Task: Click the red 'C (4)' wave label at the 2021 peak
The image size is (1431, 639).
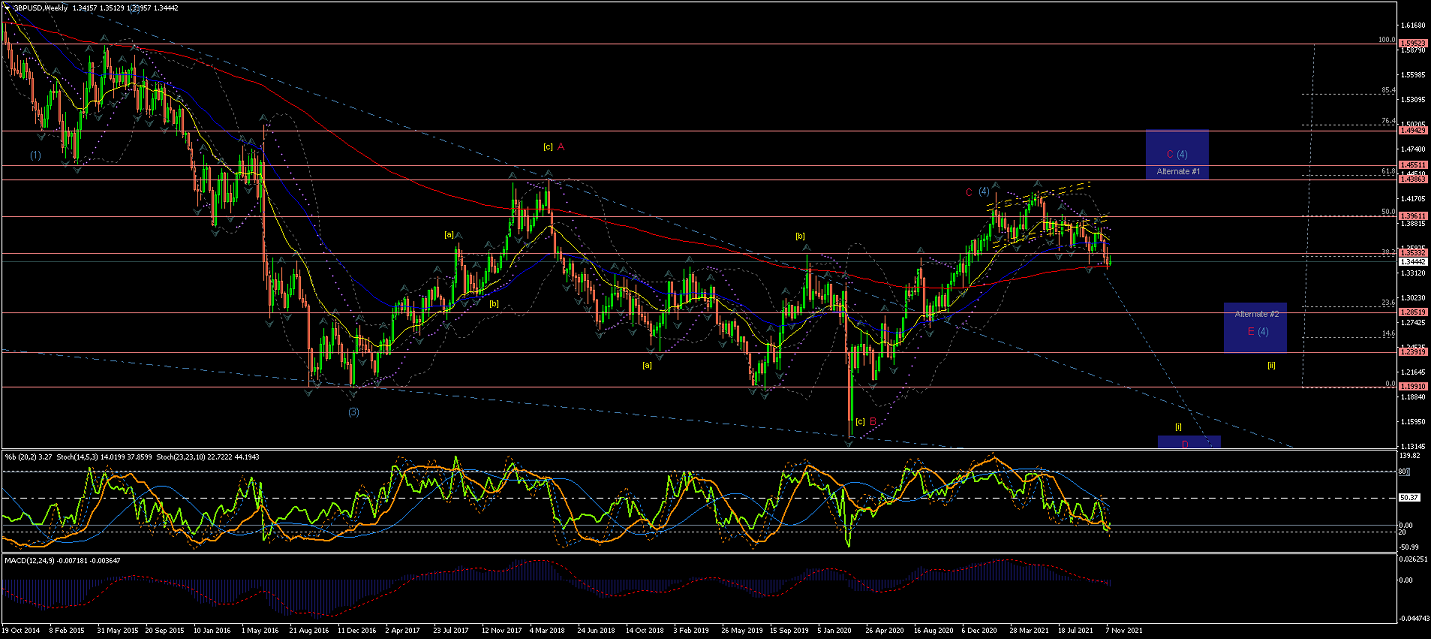Action: coord(977,191)
